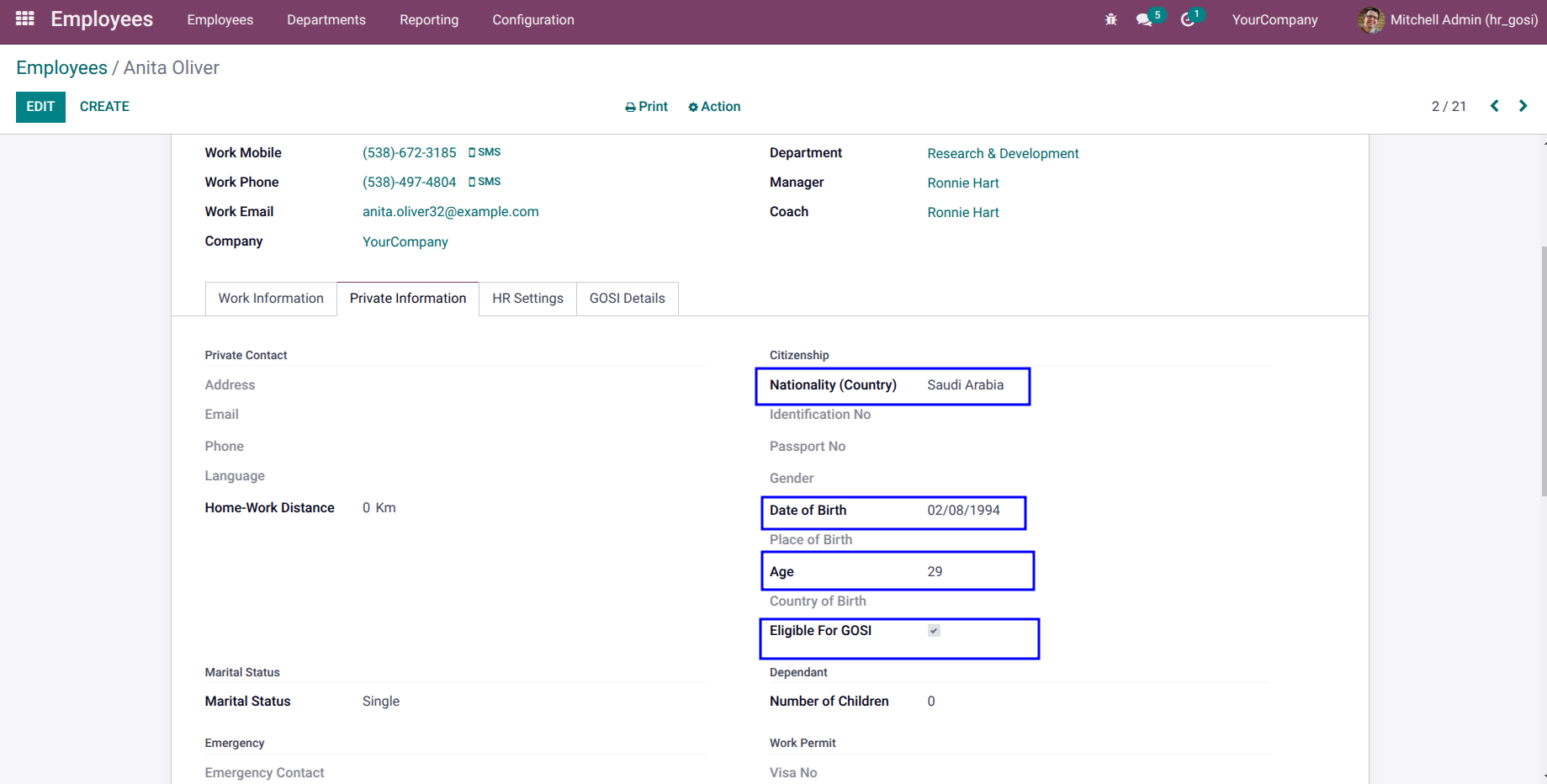Click the debug bug icon
Screen dimensions: 1547x784
pos(1111,19)
